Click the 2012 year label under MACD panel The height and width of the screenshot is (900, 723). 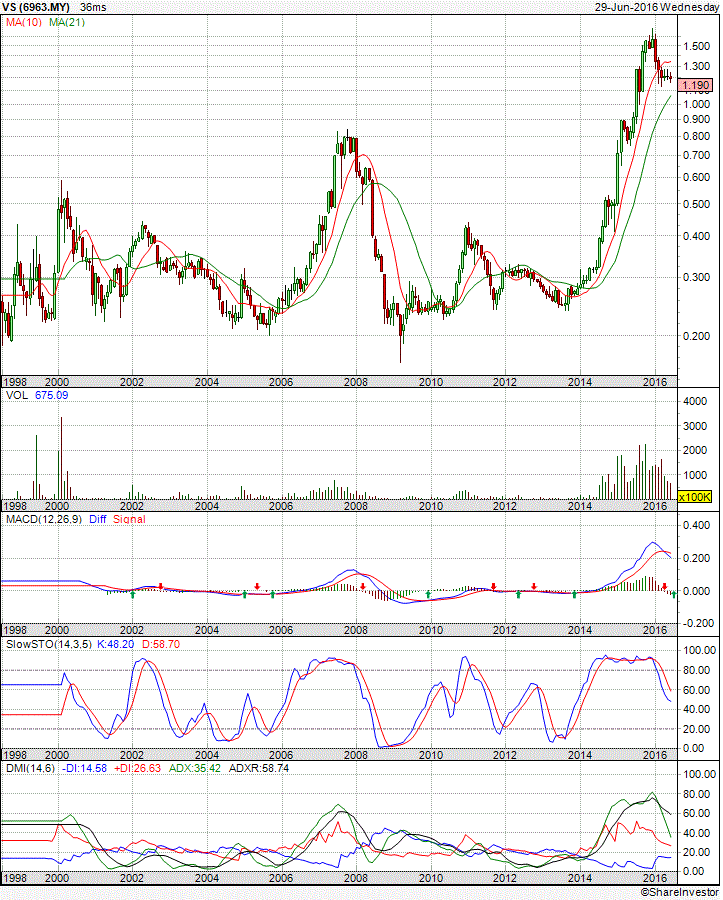pyautogui.click(x=505, y=630)
